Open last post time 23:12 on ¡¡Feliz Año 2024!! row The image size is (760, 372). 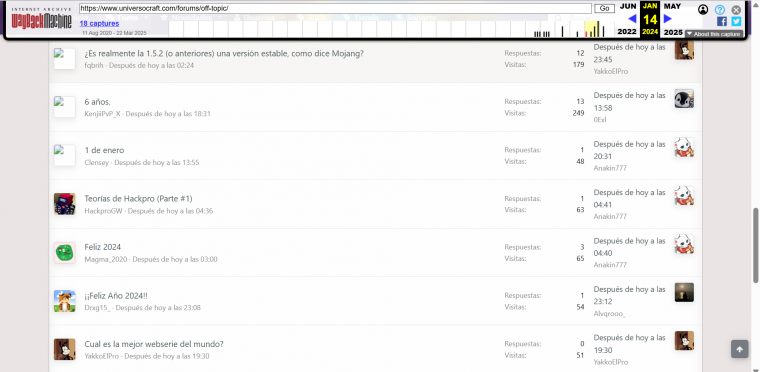click(x=630, y=295)
